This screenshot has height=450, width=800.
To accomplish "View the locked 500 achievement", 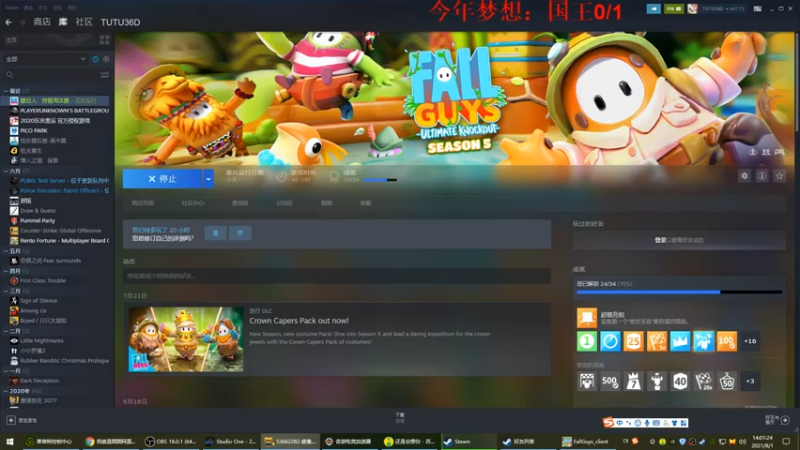I will click(610, 382).
